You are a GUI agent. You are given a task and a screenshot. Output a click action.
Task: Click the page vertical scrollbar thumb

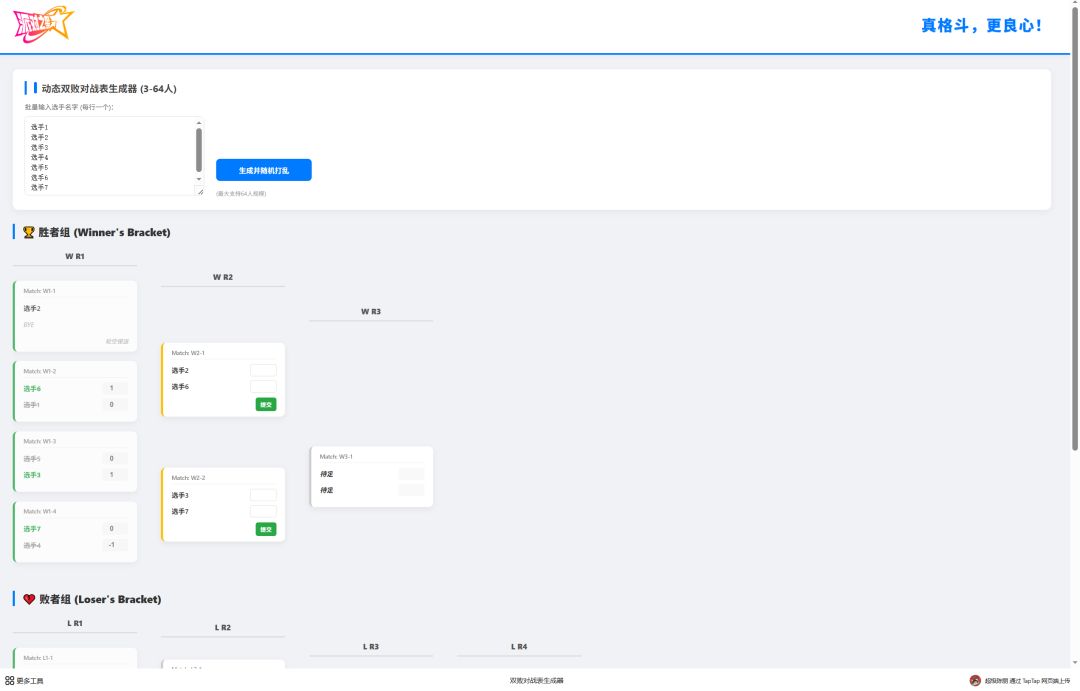[x=1074, y=227]
